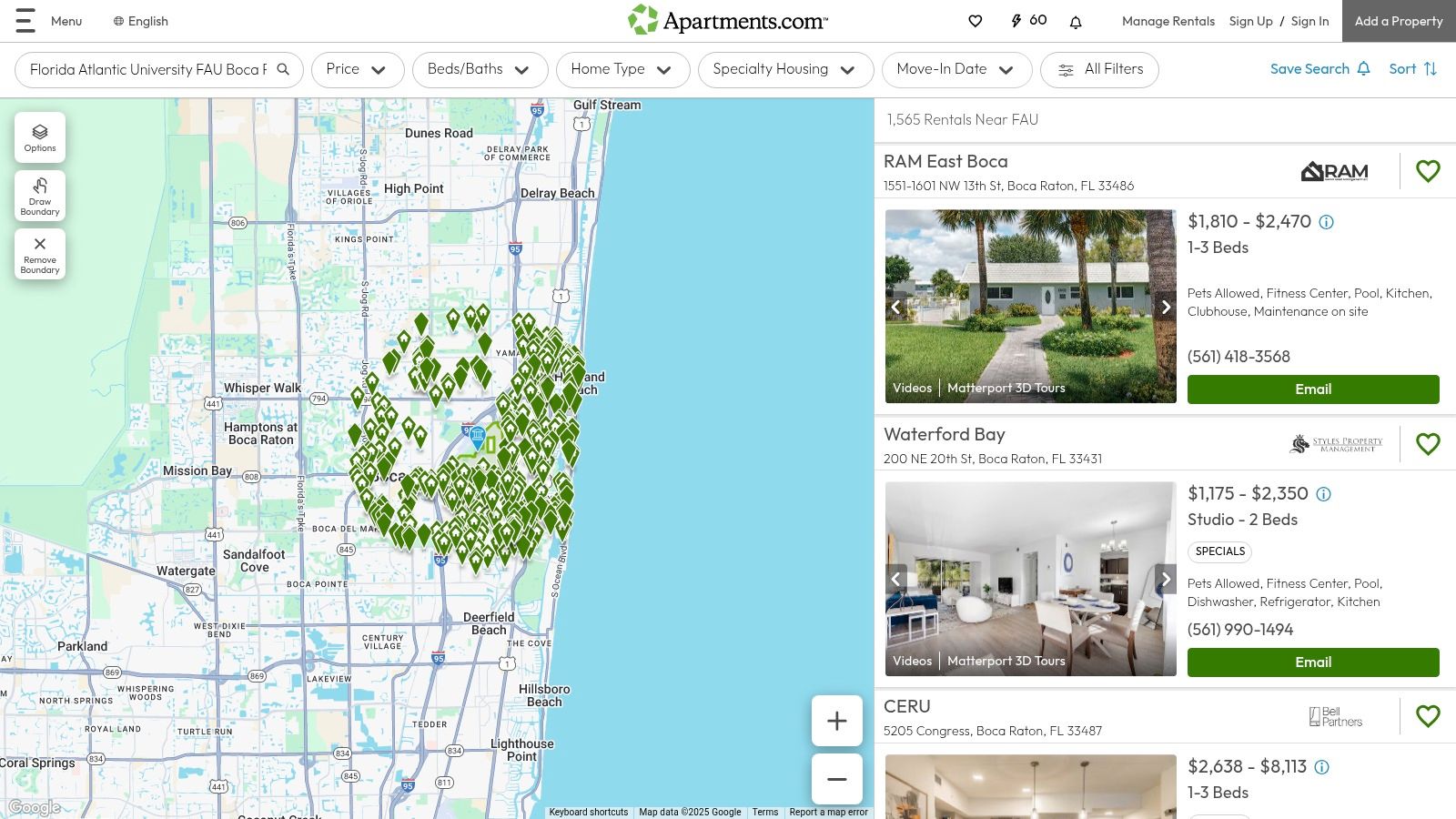
Task: Open Manage Rentals menu item
Action: (x=1168, y=21)
